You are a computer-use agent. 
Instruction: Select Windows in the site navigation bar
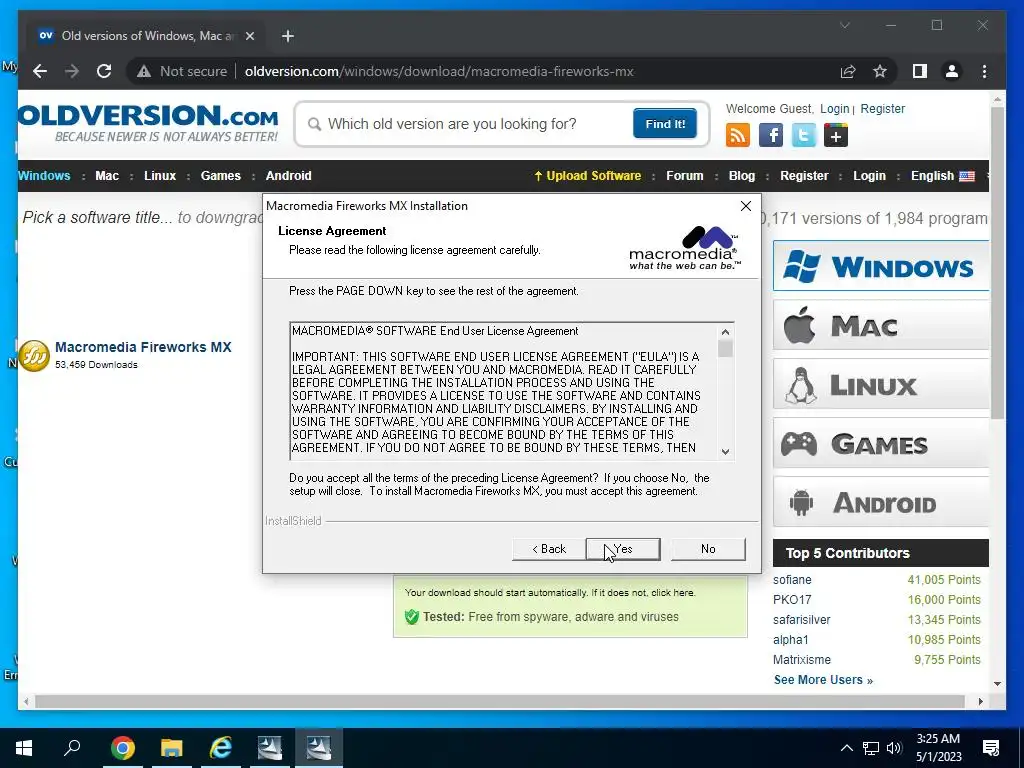(x=44, y=176)
